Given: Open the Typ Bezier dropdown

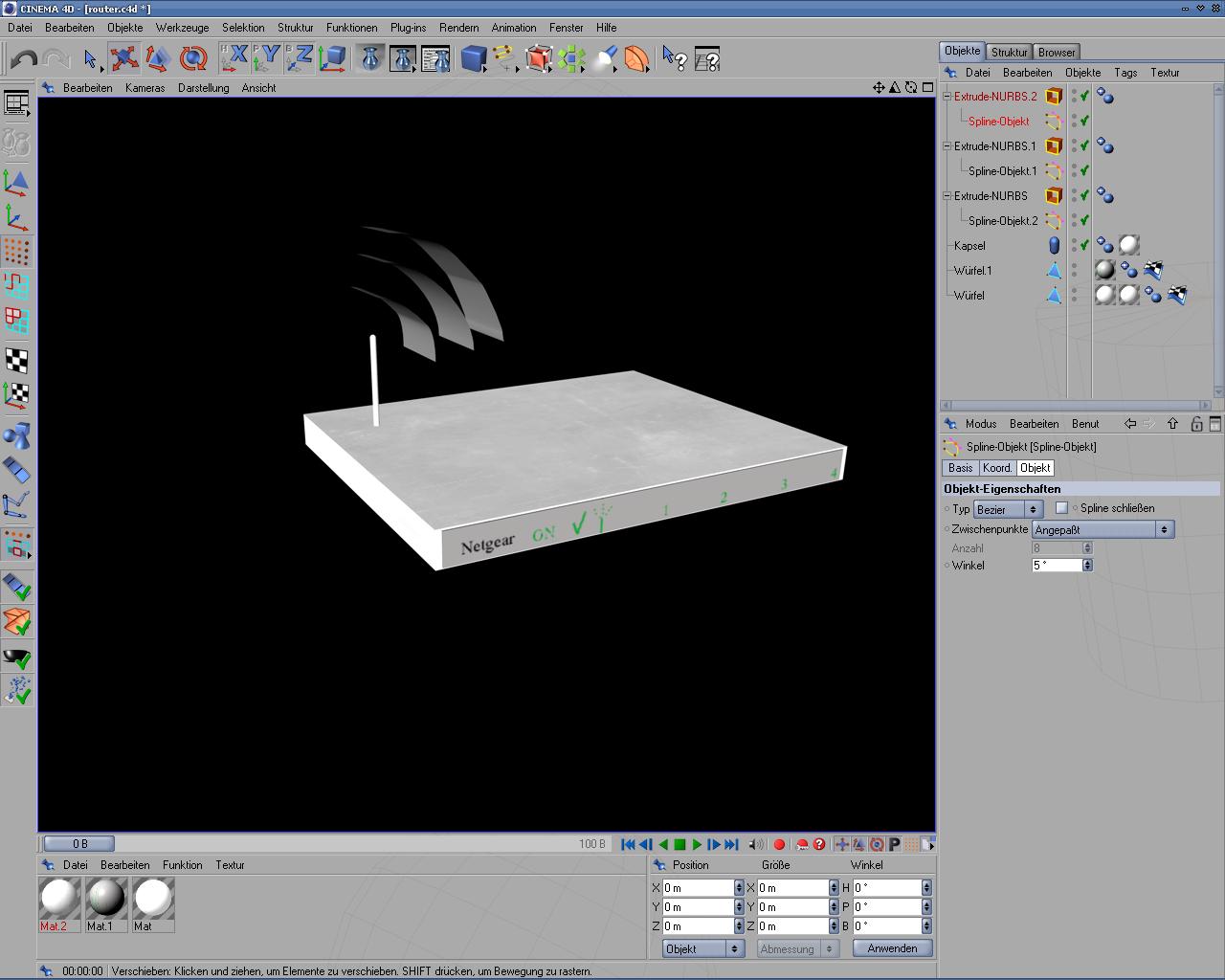Looking at the screenshot, I should click(x=1008, y=510).
